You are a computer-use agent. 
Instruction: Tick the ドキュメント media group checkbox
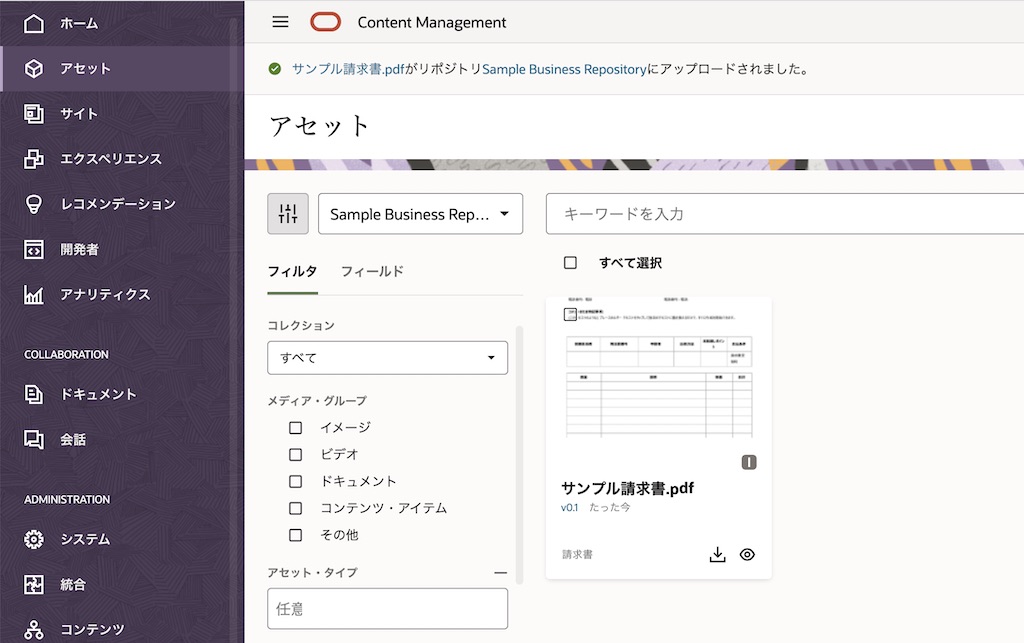tap(295, 482)
